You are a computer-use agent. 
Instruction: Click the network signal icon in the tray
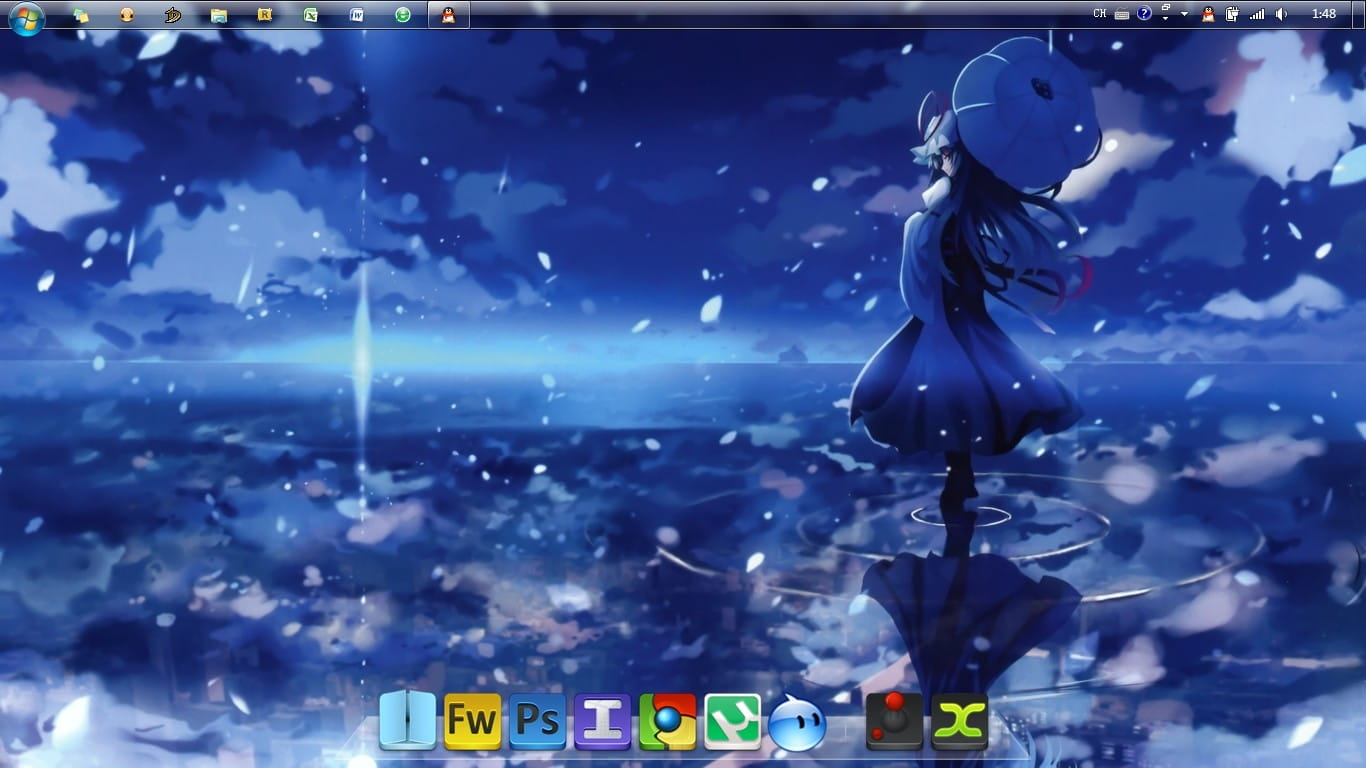1256,14
